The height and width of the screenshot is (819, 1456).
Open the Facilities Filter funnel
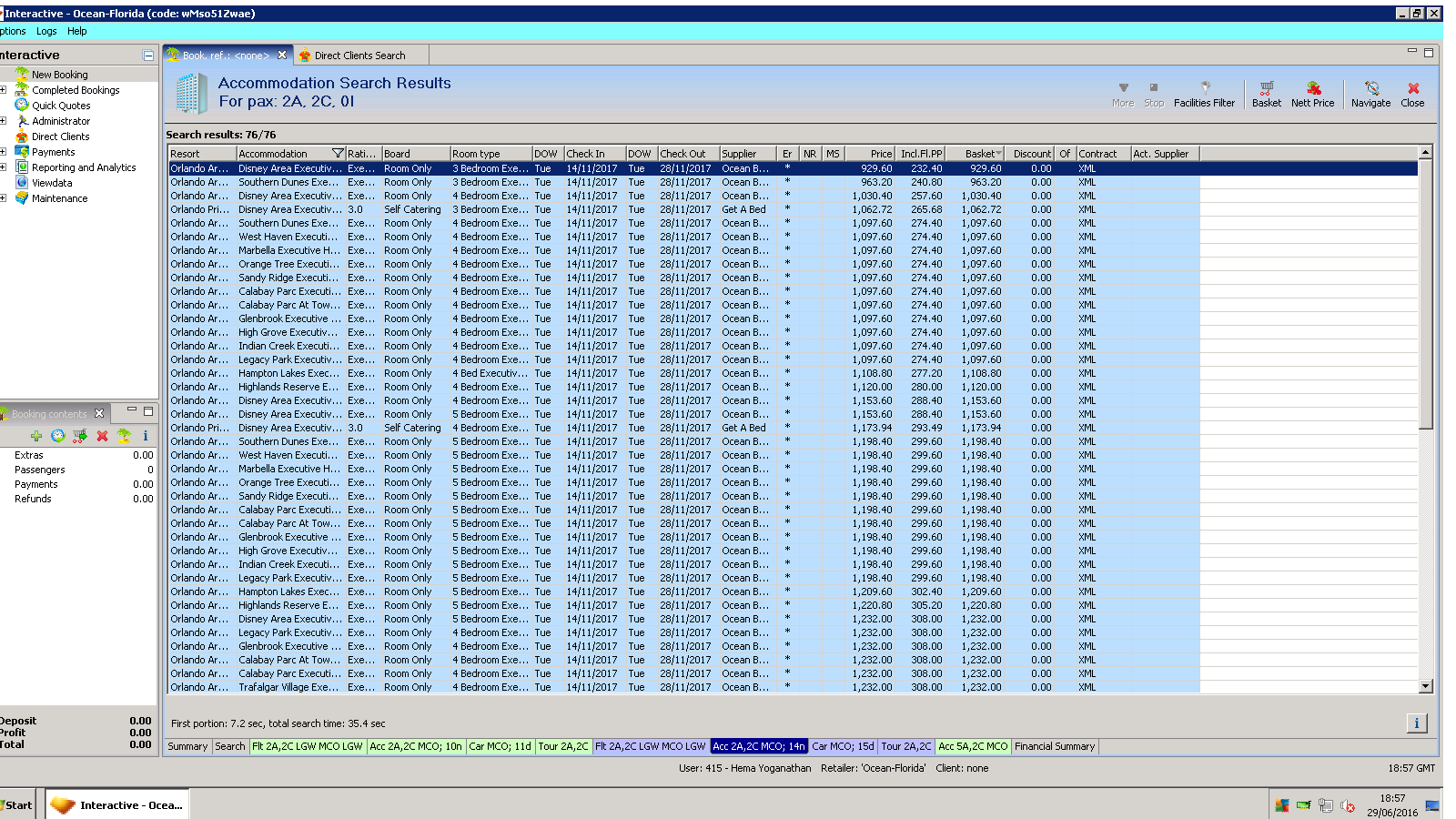pyautogui.click(x=1204, y=89)
